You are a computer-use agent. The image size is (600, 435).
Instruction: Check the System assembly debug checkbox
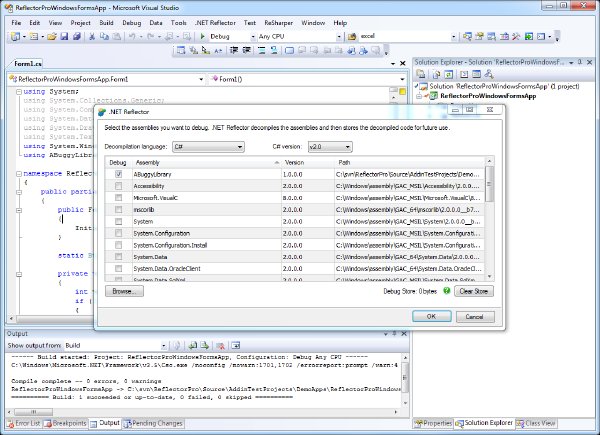[x=119, y=222]
